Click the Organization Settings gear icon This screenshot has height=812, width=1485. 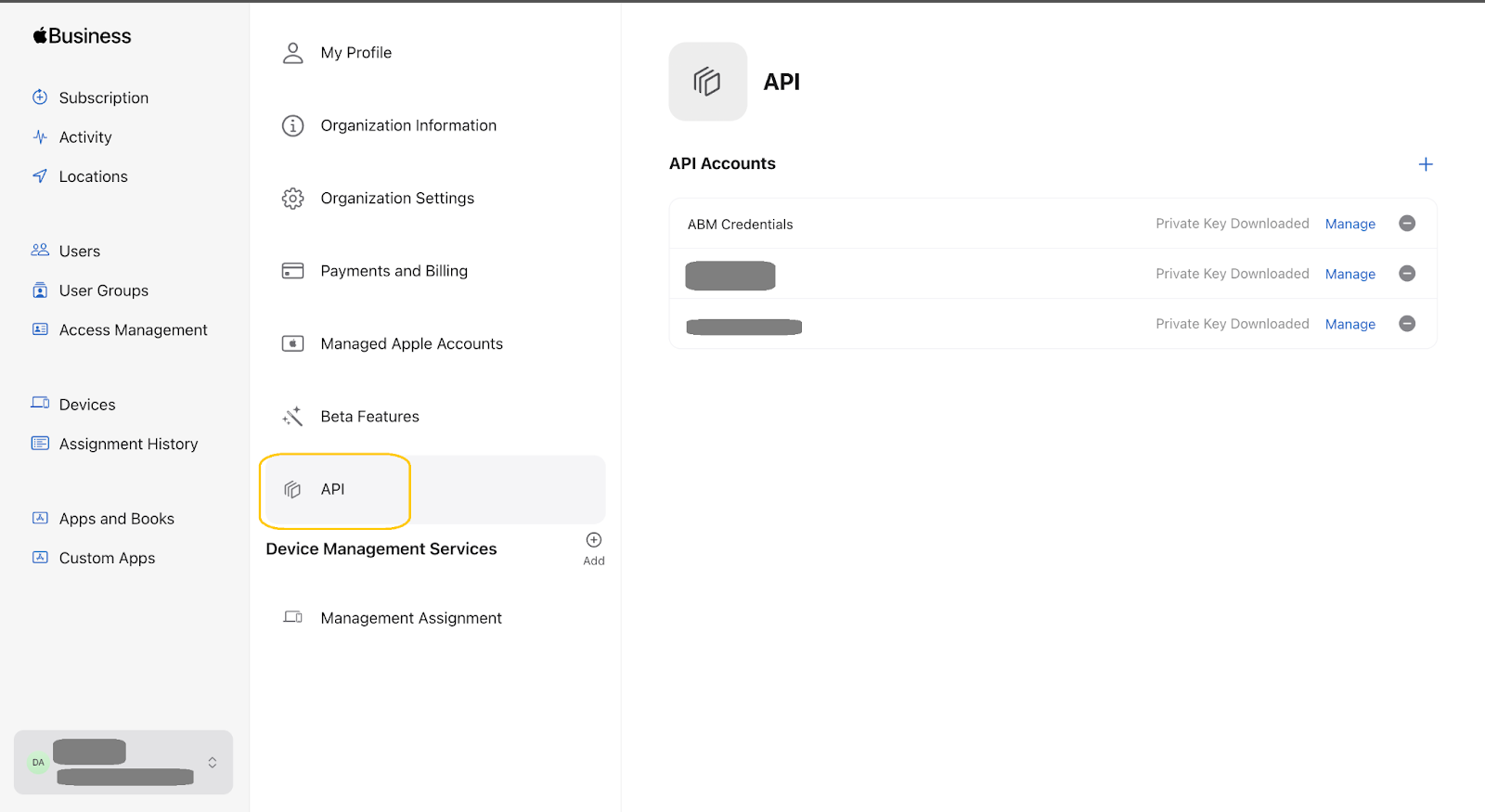[293, 199]
